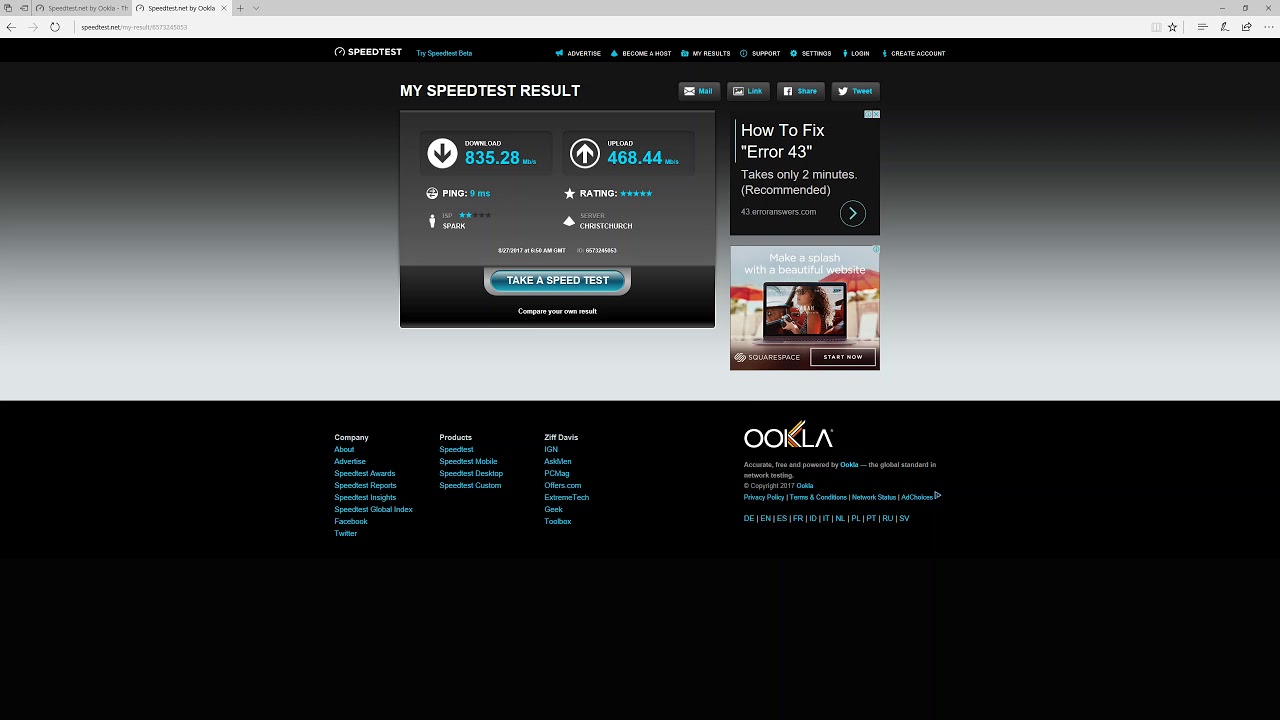Screen dimensions: 1280x720
Task: Click the 9 ms ping value
Action: pos(480,193)
